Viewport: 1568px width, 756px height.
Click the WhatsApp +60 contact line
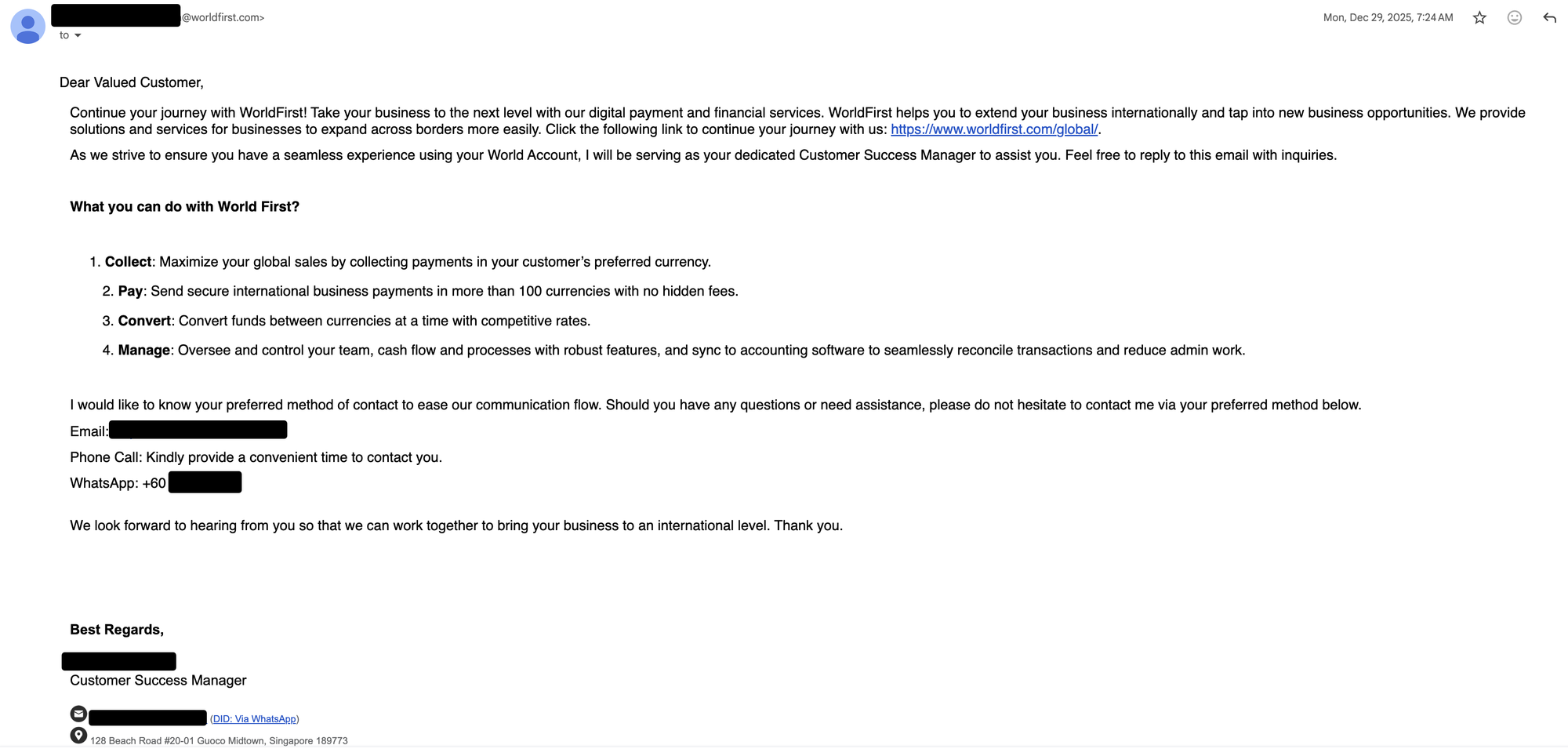click(x=118, y=483)
